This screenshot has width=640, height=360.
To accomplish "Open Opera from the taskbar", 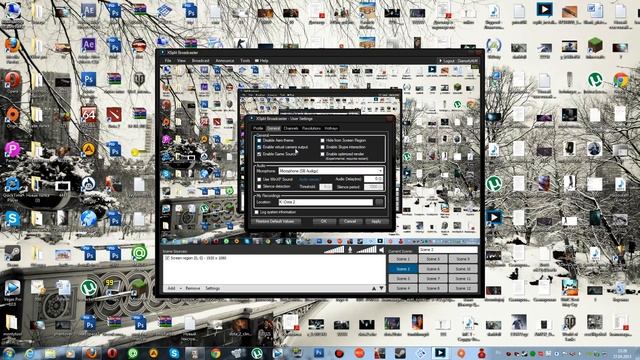I will (x=112, y=353).
